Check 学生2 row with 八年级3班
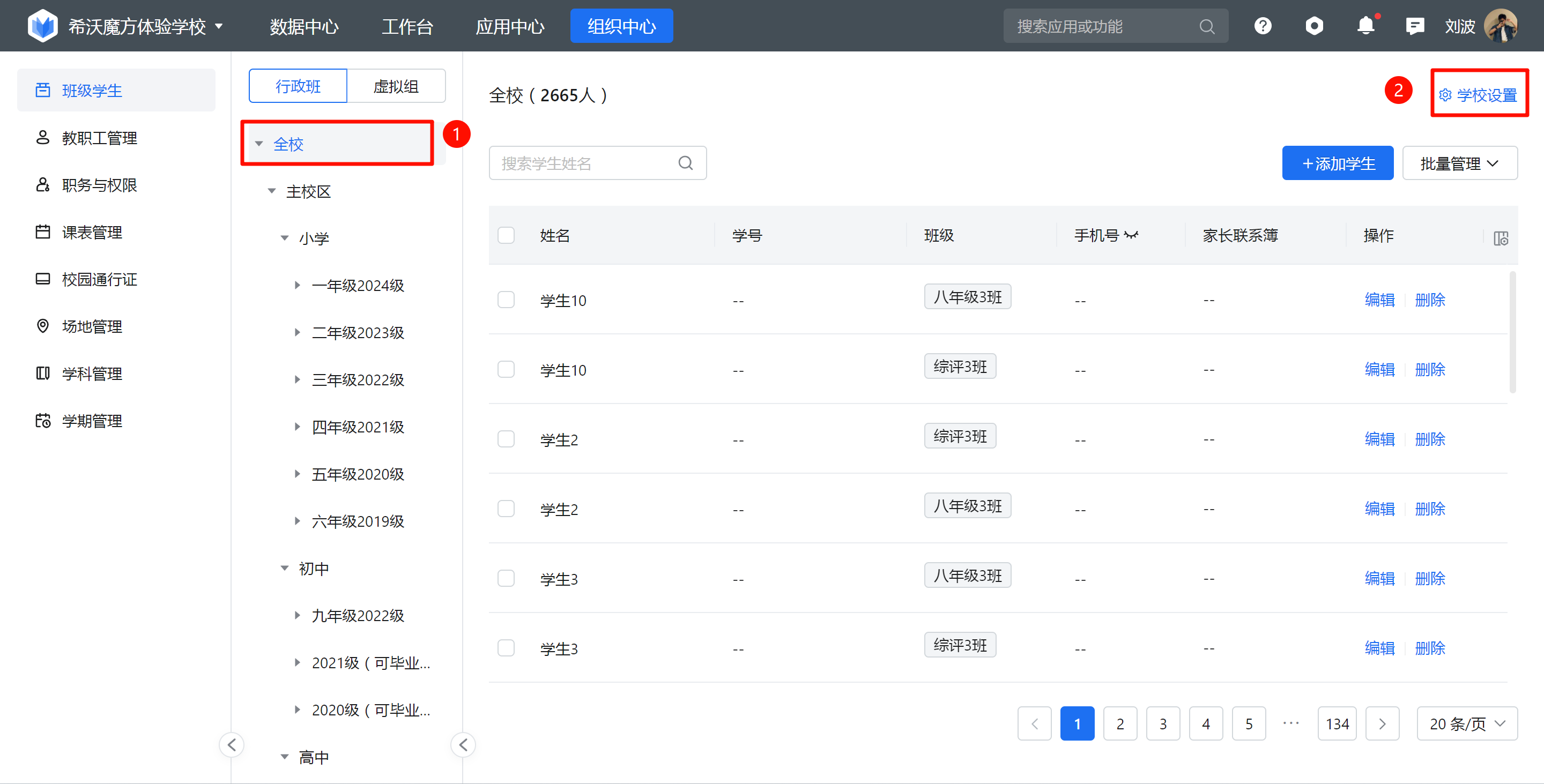1544x784 pixels. pos(506,509)
